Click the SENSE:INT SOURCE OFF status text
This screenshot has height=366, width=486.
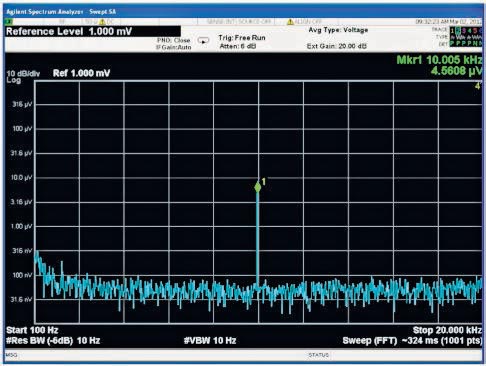tap(239, 22)
